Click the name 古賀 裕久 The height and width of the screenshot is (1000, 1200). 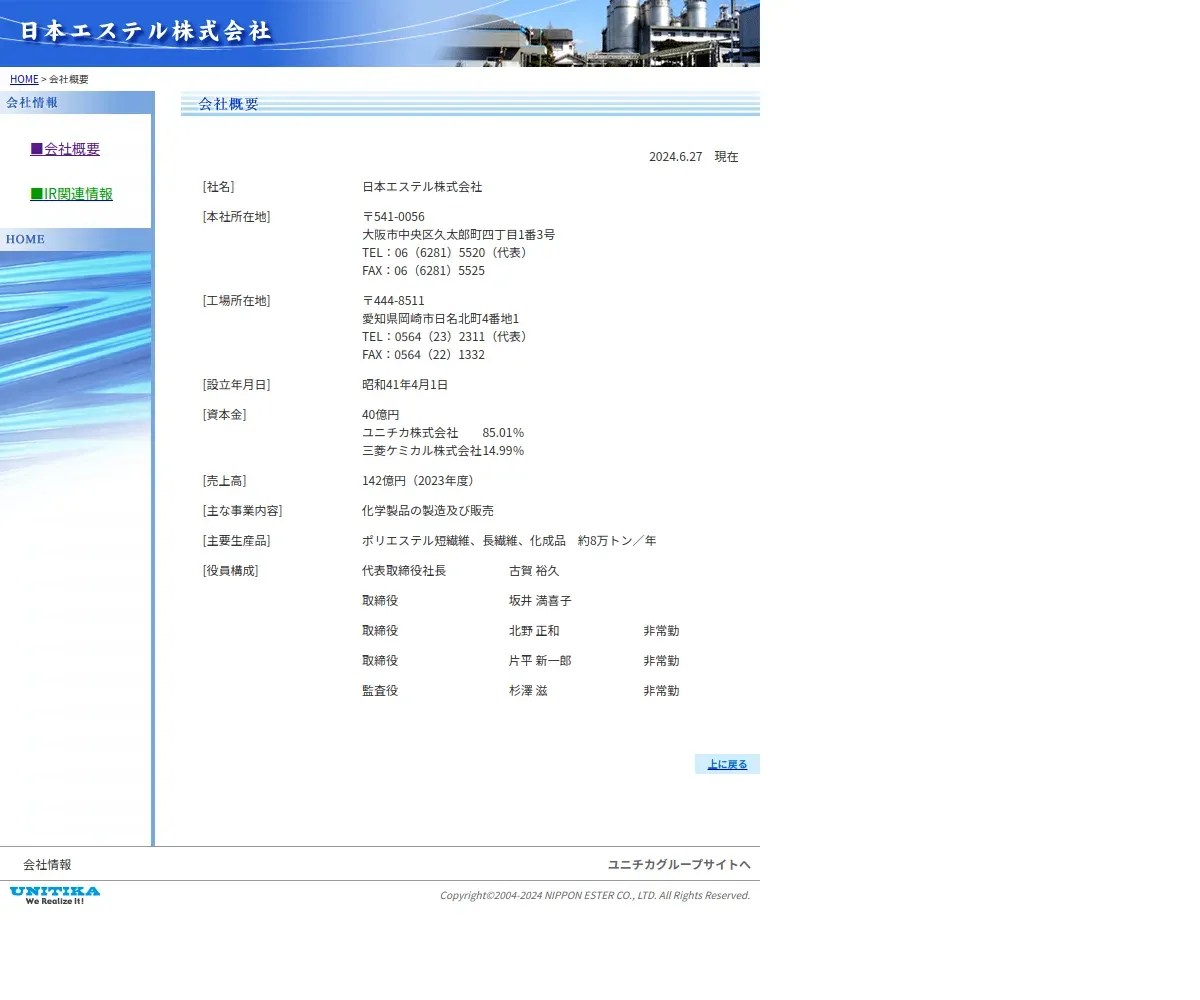pyautogui.click(x=534, y=571)
